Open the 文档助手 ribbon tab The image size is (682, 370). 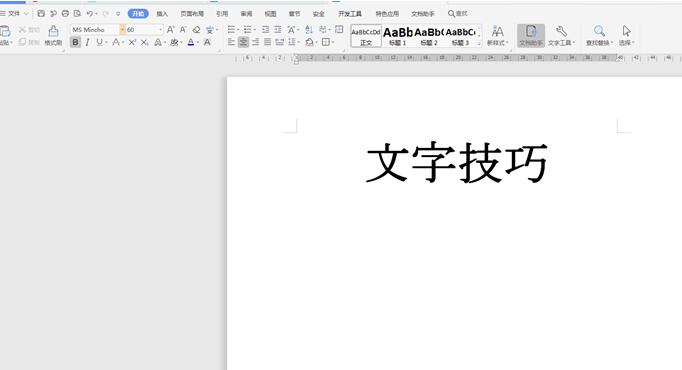[423, 13]
